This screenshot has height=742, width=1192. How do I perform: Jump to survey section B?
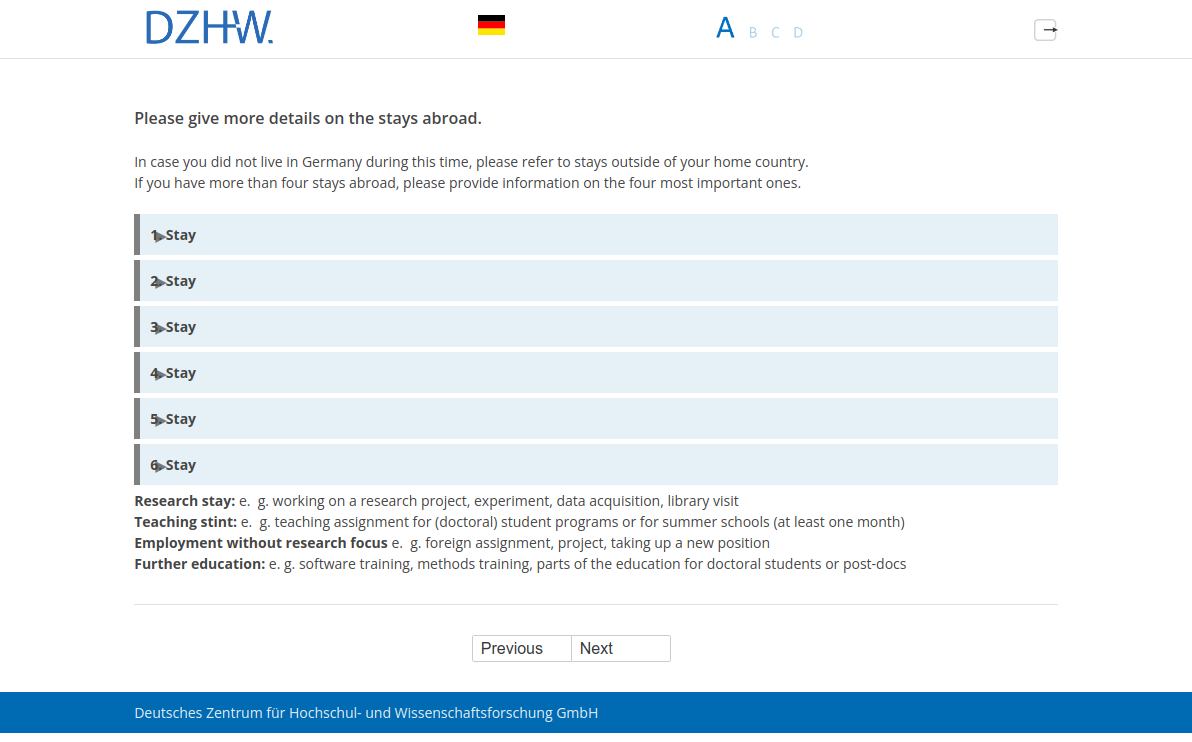pos(753,33)
